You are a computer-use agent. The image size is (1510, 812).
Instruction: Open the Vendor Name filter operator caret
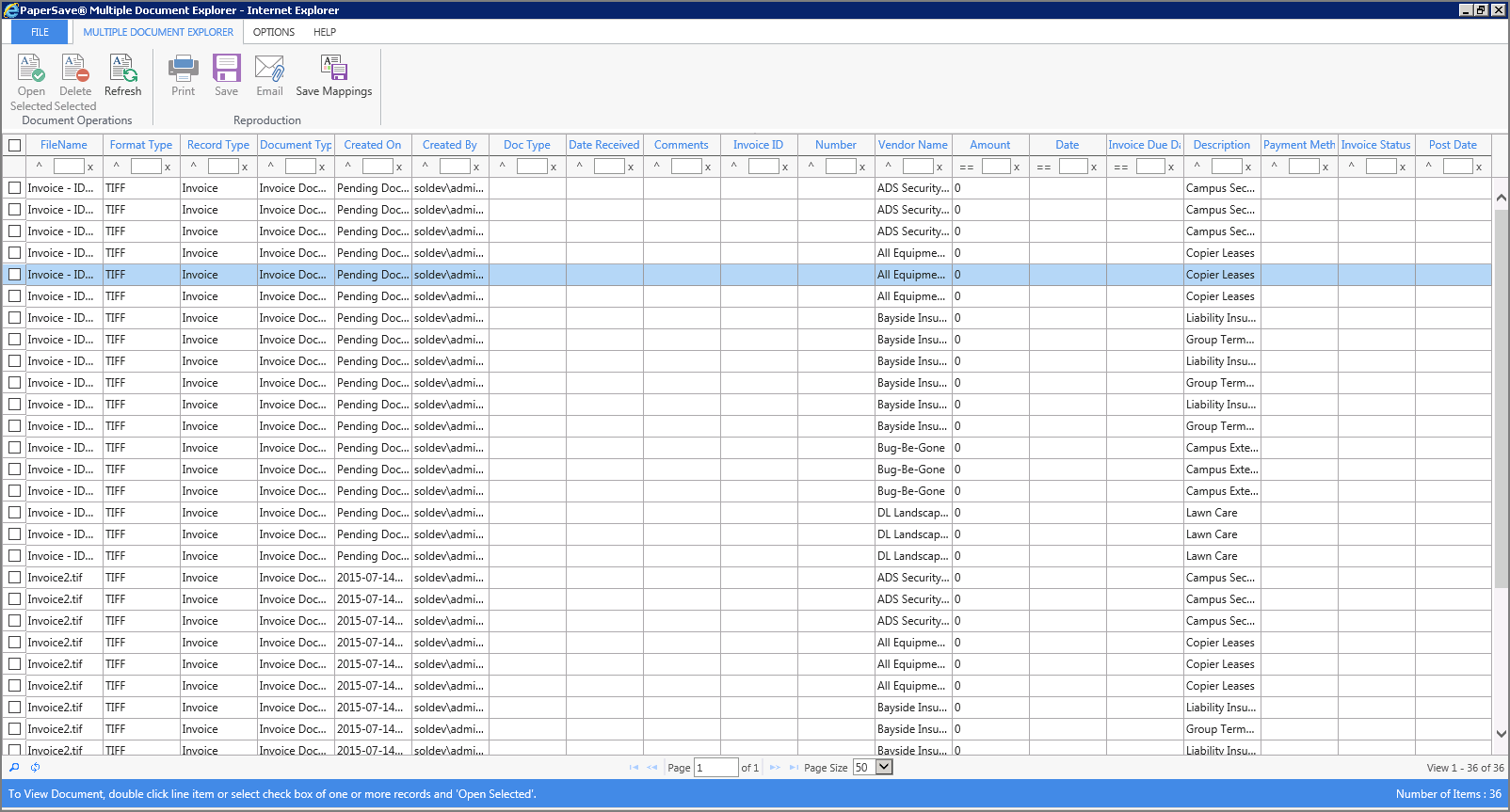click(889, 166)
